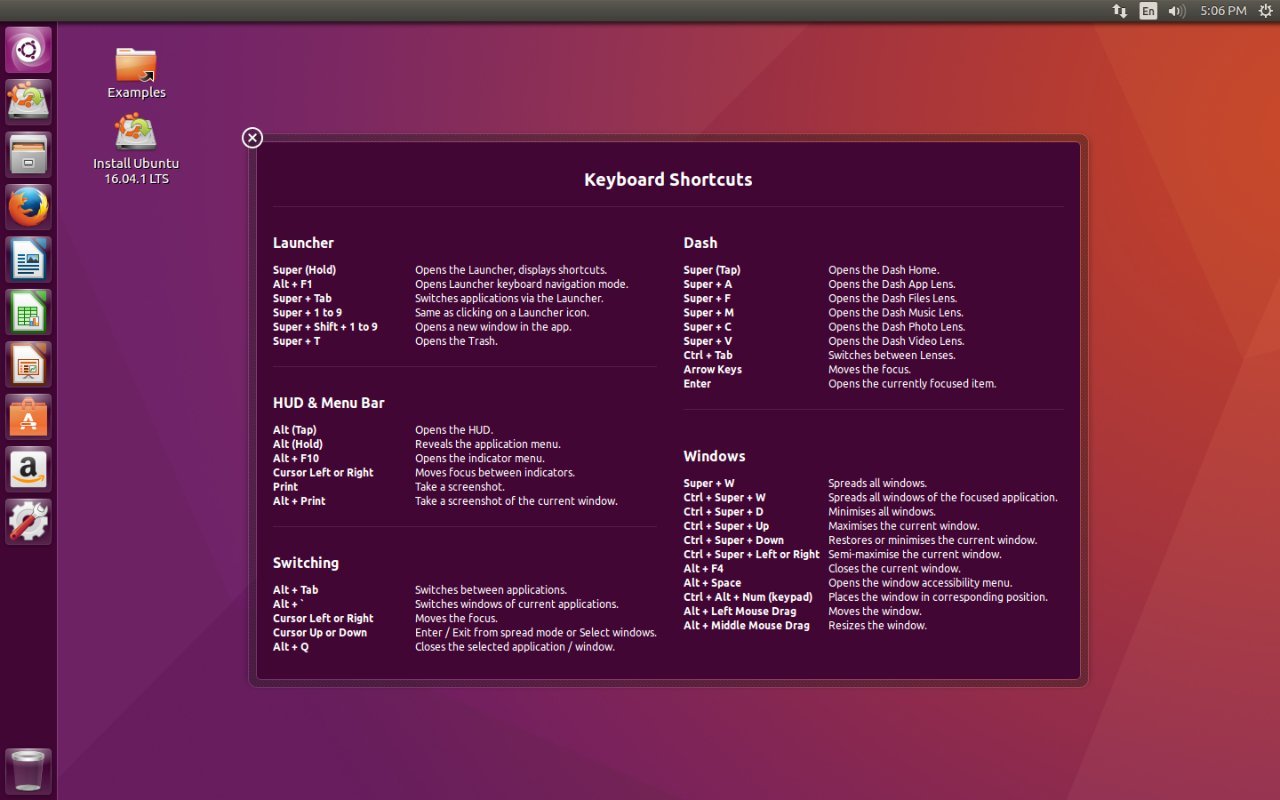Close the Keyboard Shortcuts overlay

(x=252, y=137)
